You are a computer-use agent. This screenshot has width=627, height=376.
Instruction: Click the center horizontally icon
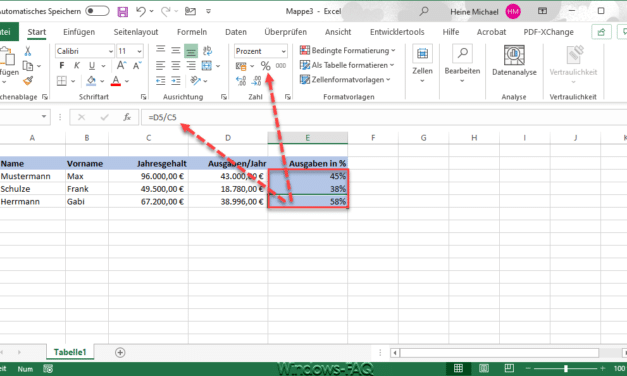pyautogui.click(x=176, y=66)
